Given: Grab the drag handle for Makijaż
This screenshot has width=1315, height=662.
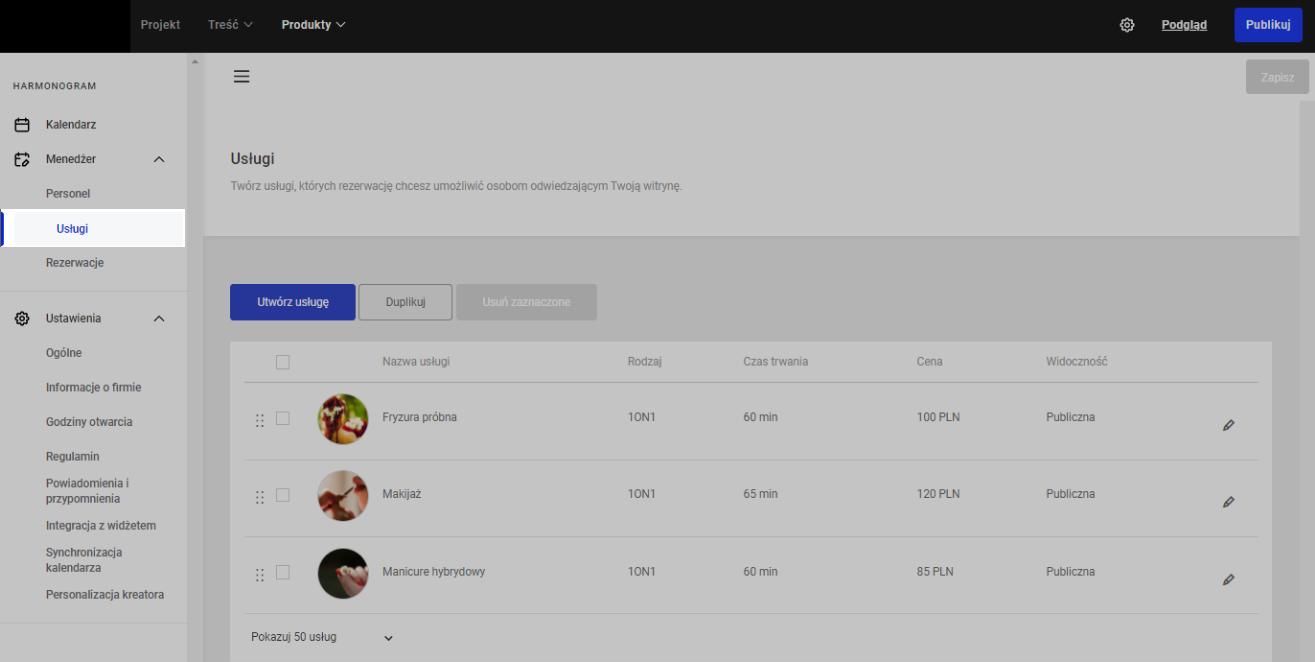Looking at the screenshot, I should click(x=260, y=497).
